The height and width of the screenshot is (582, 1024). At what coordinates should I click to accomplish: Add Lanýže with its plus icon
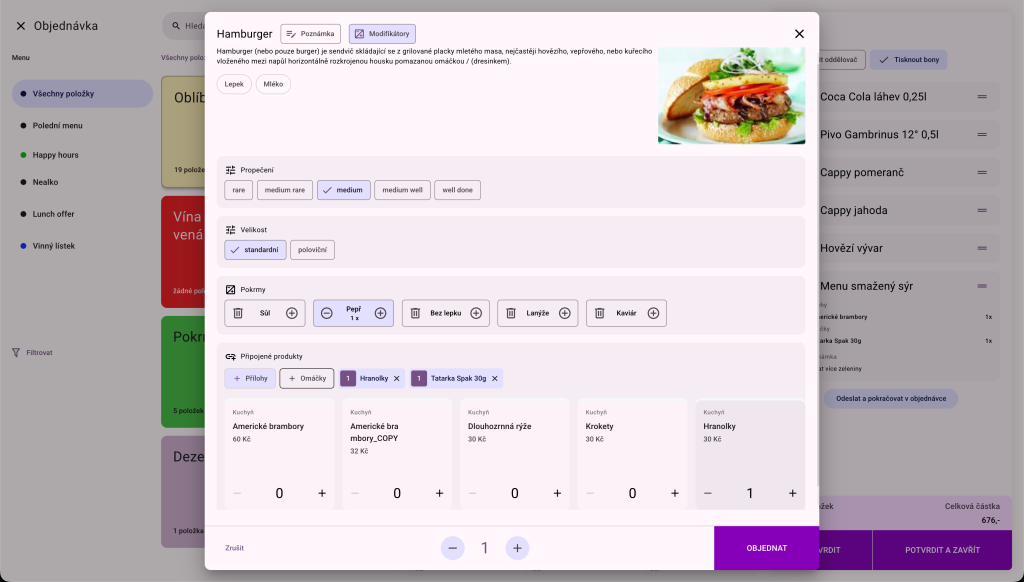564,313
